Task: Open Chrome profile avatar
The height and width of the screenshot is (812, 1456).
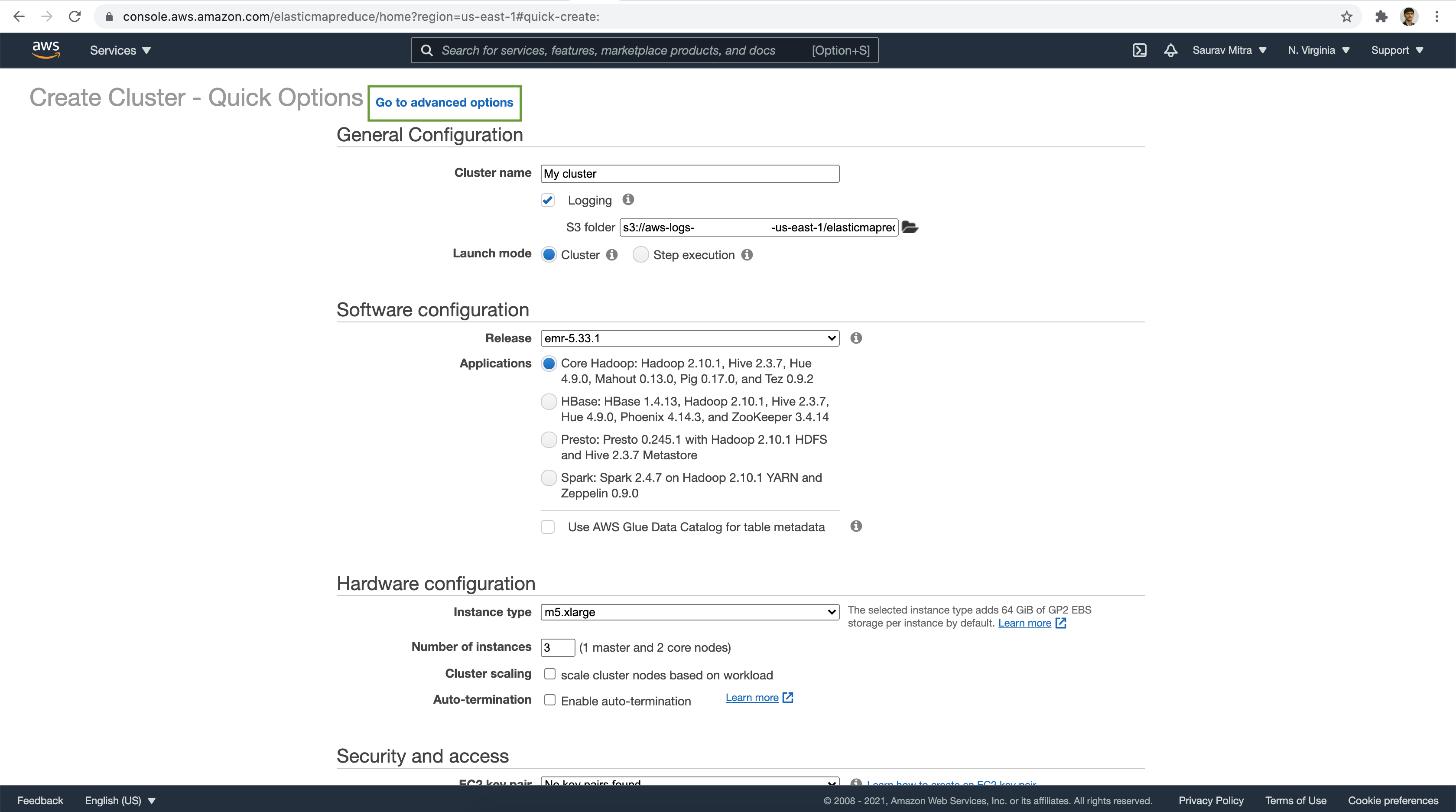Action: point(1409,16)
